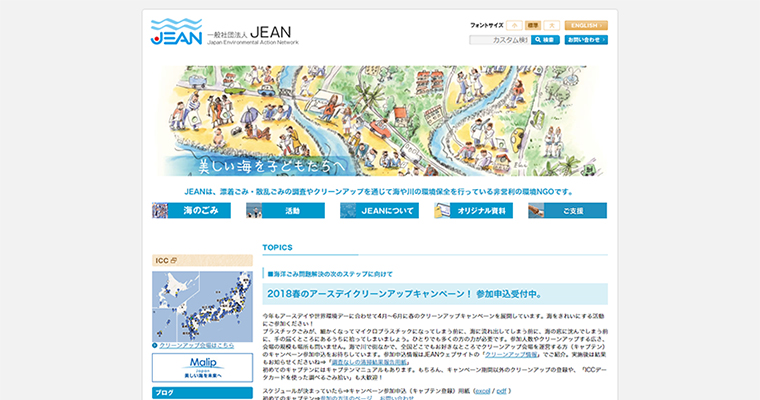Viewport: 760px width, 400px height.
Task: Open the ご支援 menu
Action: tap(568, 210)
